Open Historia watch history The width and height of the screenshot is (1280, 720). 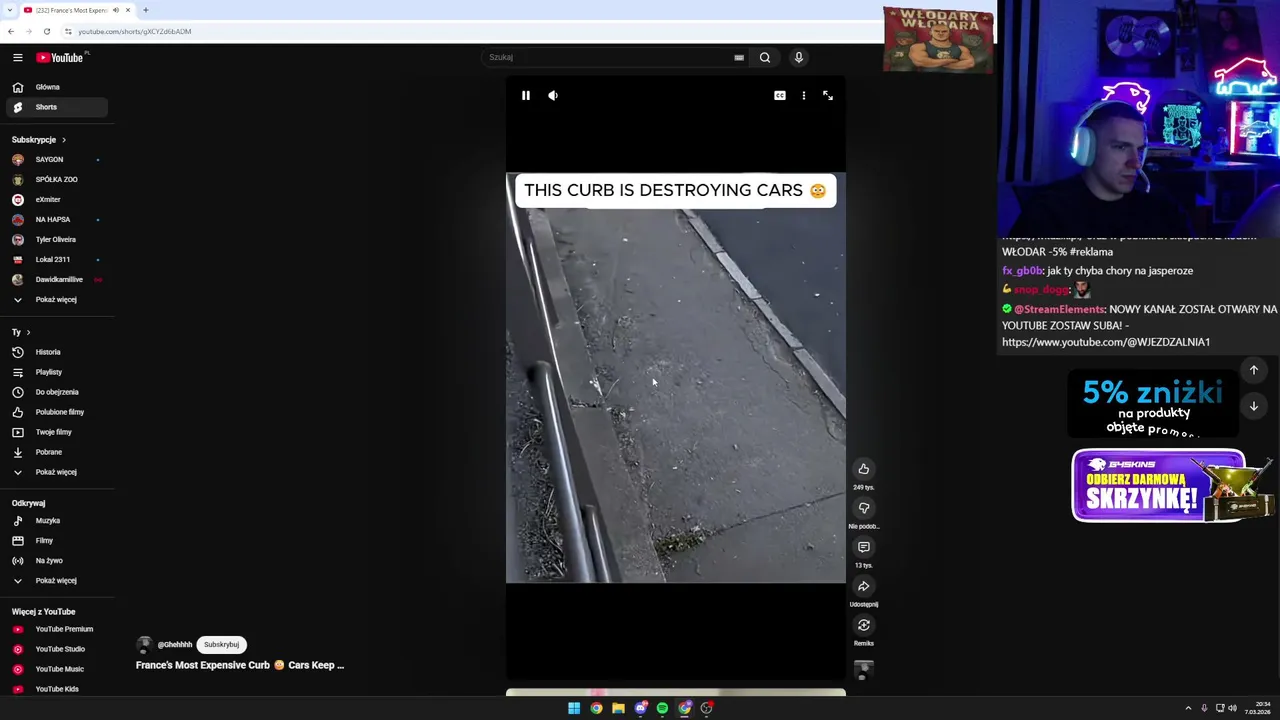coord(56,352)
